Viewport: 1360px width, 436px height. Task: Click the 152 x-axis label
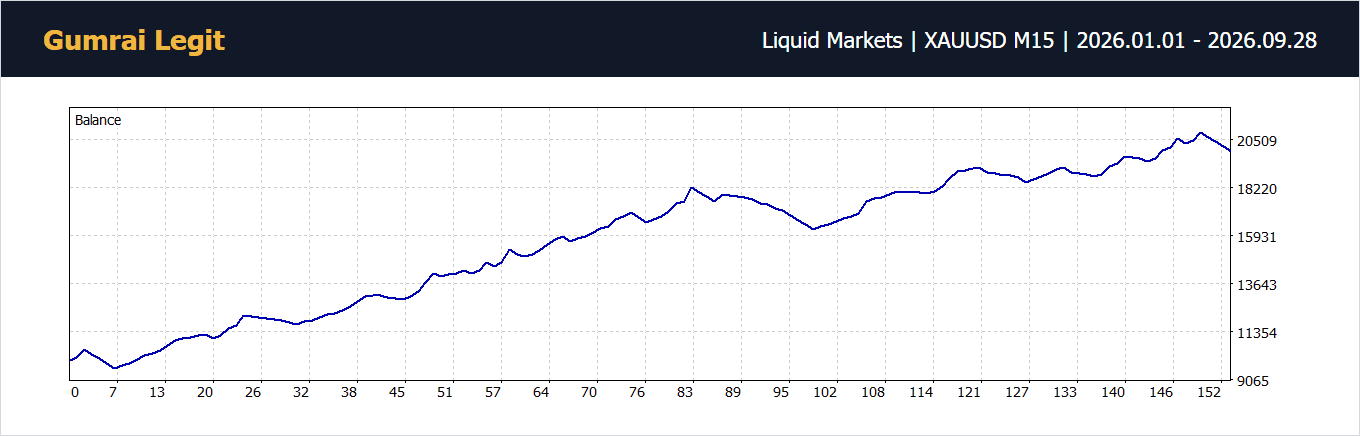[x=1209, y=393]
